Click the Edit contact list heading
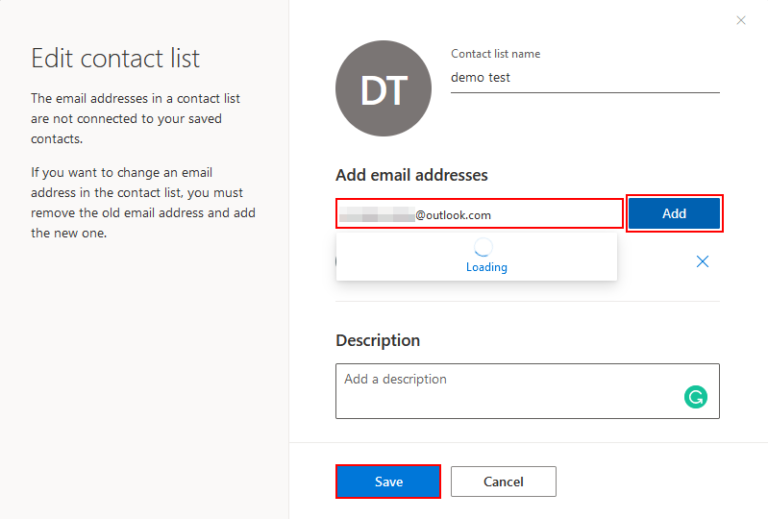The width and height of the screenshot is (768, 519). [116, 58]
